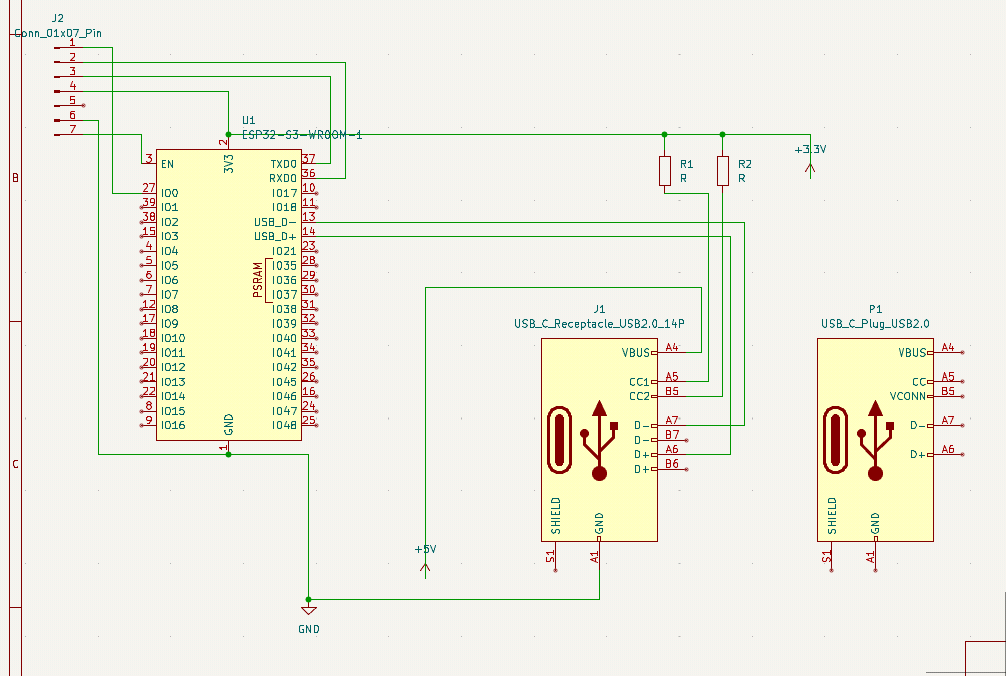Click CC2 pin label on J1
This screenshot has width=1006, height=676.
(639, 396)
